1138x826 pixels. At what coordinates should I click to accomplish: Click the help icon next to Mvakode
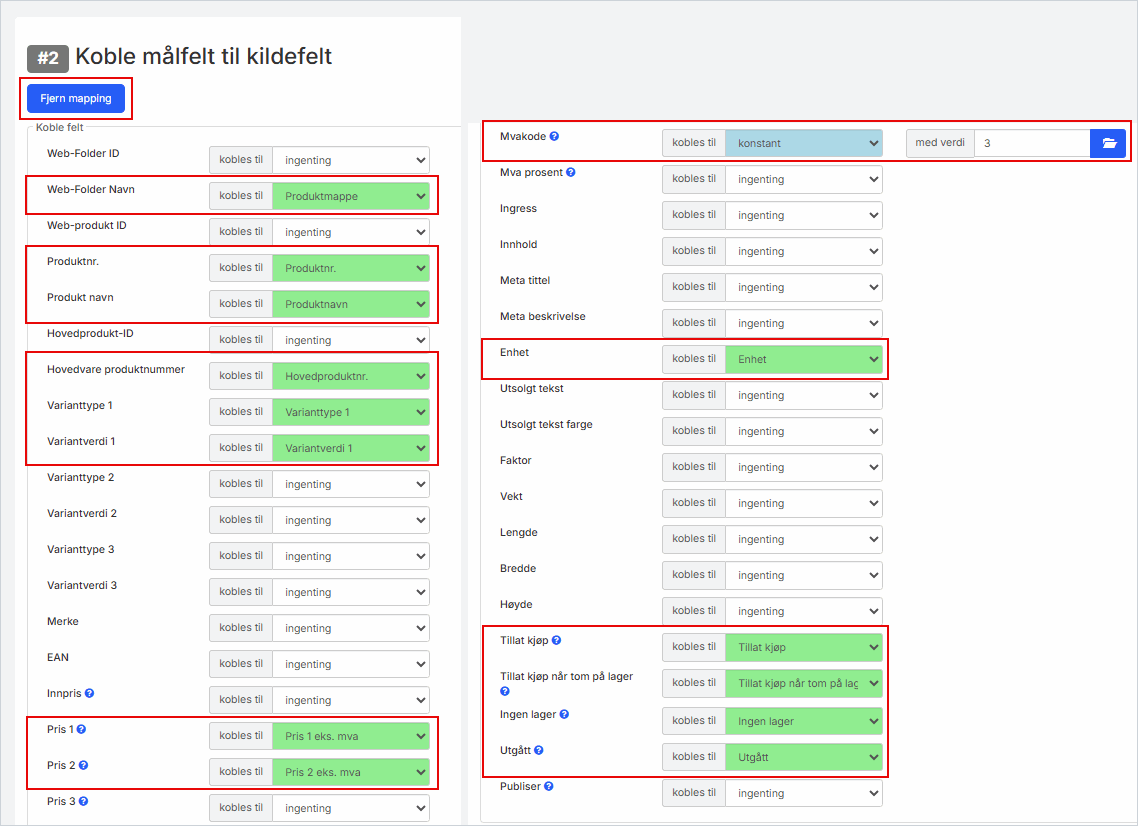point(554,136)
